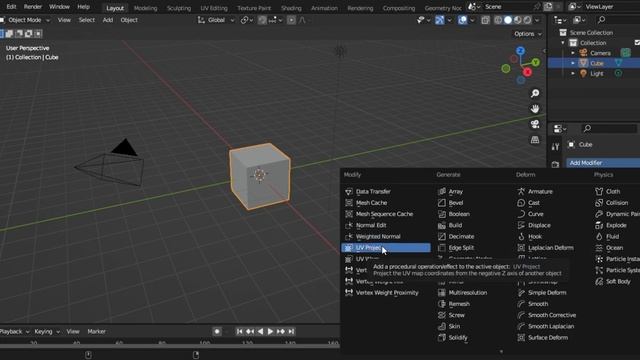Image resolution: width=640 pixels, height=360 pixels.
Task: Switch to the Modeling workspace tab
Action: click(x=145, y=8)
